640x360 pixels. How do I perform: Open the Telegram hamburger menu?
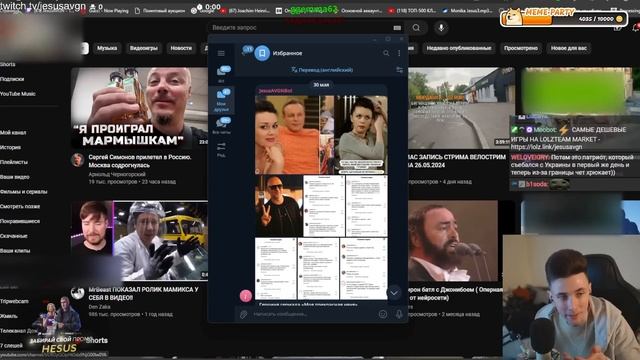pyautogui.click(x=221, y=53)
